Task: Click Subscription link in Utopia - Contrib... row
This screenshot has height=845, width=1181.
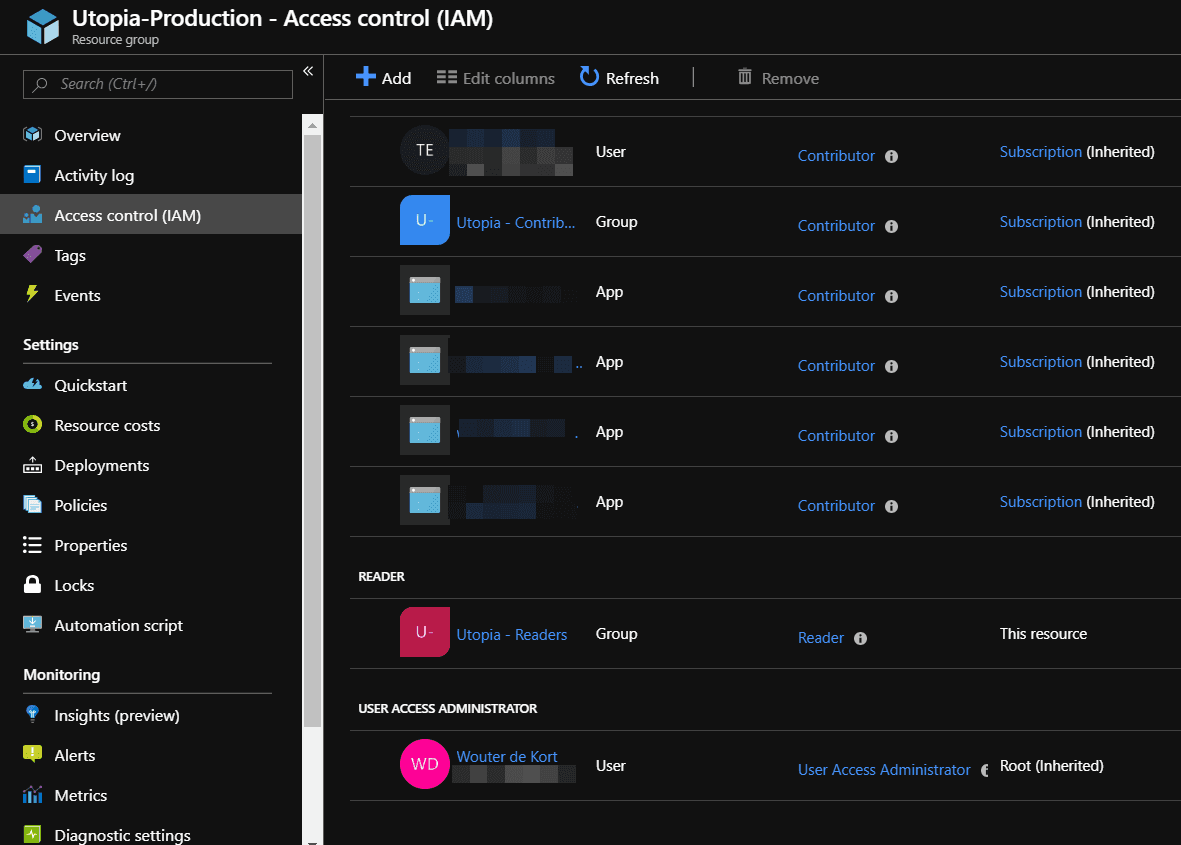Action: coord(1040,222)
